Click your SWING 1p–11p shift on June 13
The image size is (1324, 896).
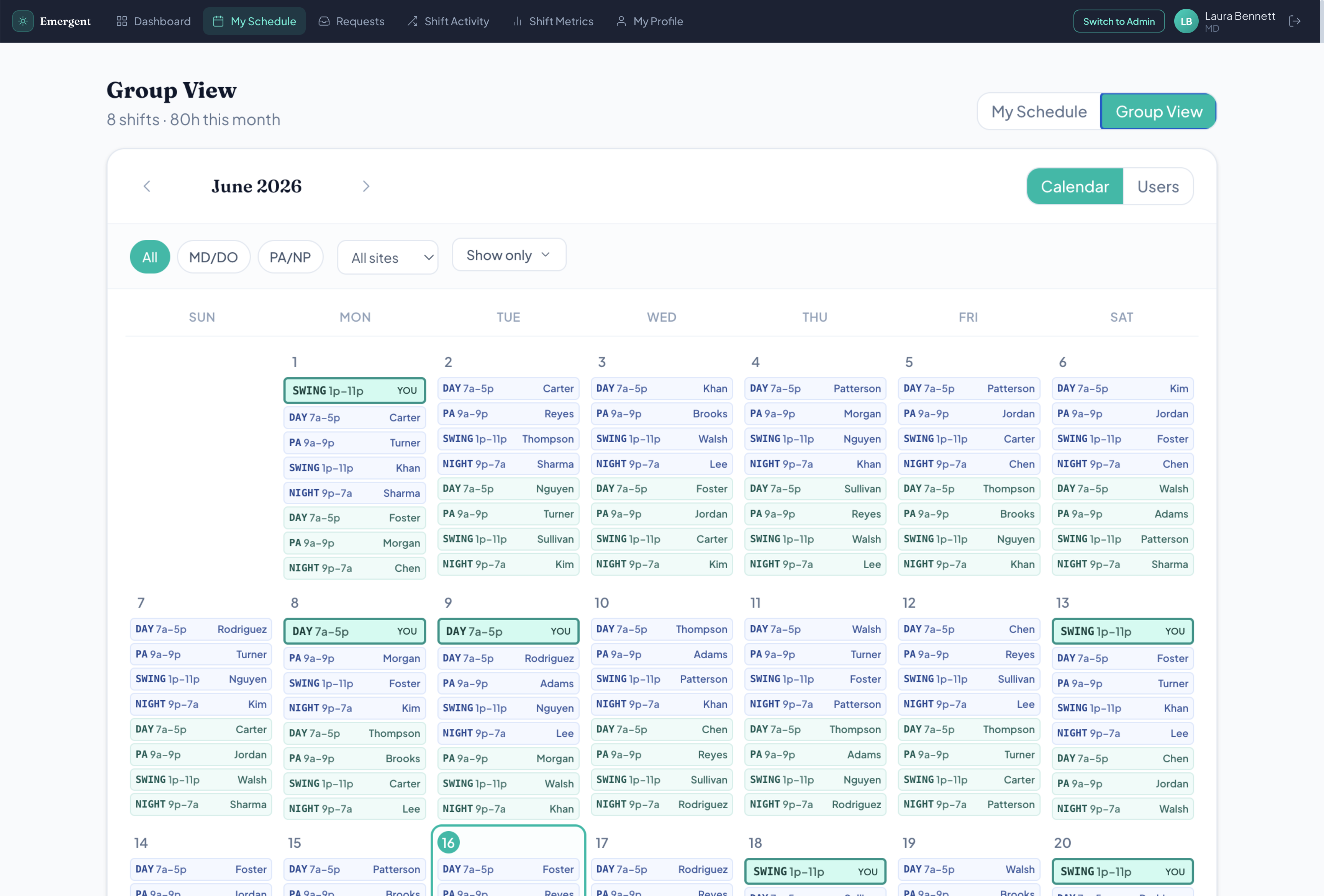pyautogui.click(x=1122, y=631)
